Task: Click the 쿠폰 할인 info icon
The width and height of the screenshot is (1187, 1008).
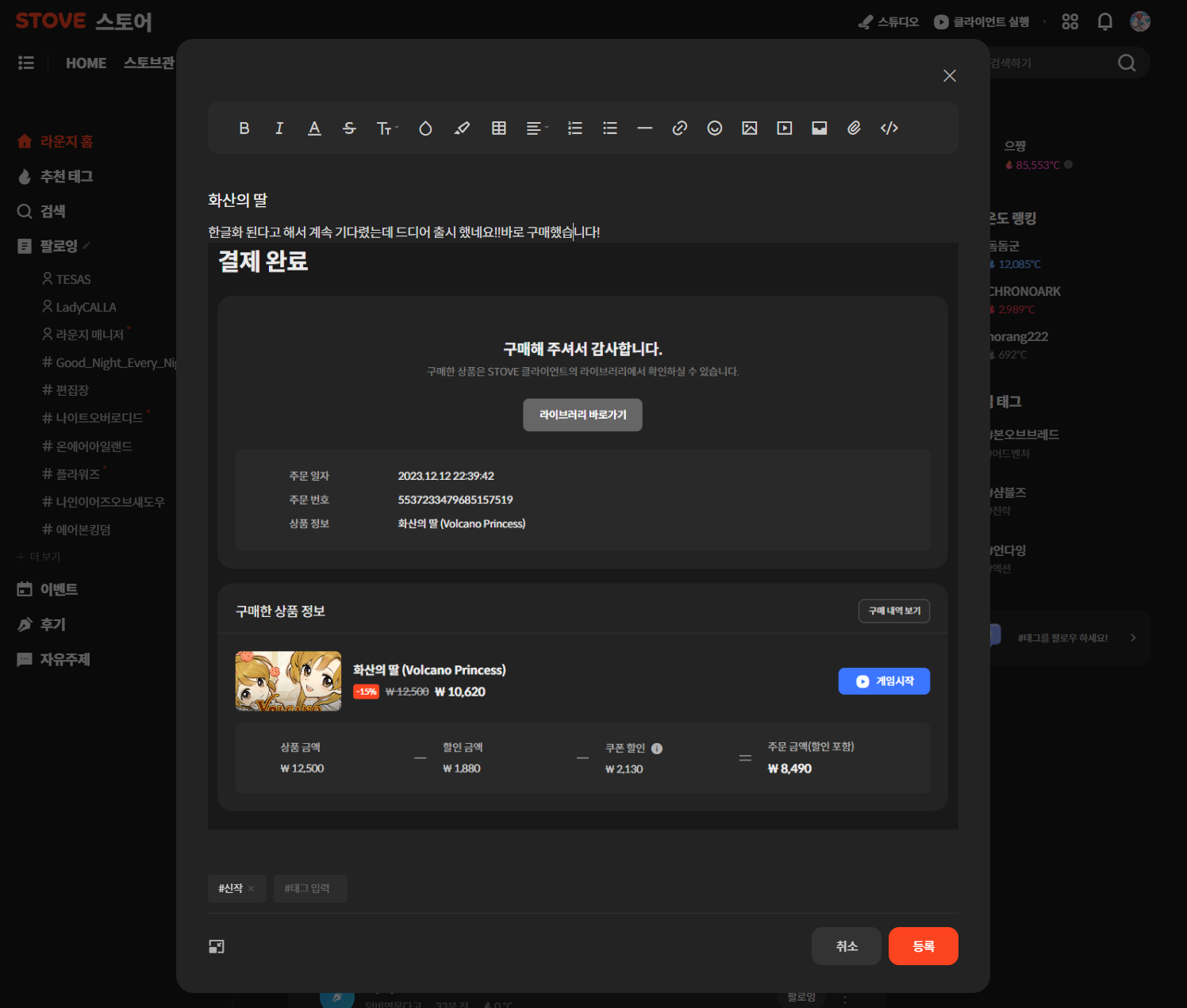Action: 657,749
